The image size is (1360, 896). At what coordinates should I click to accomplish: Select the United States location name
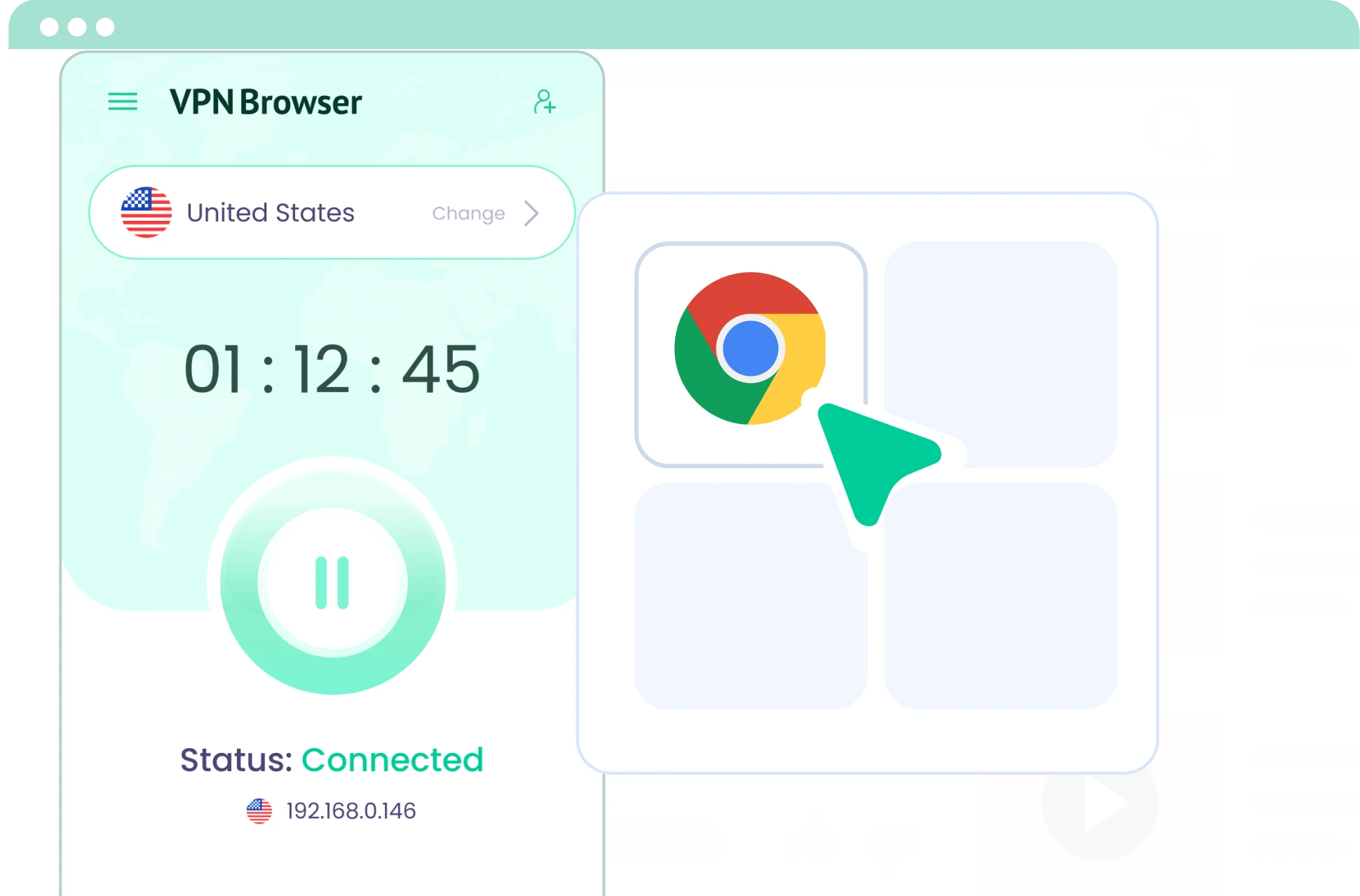click(x=271, y=212)
